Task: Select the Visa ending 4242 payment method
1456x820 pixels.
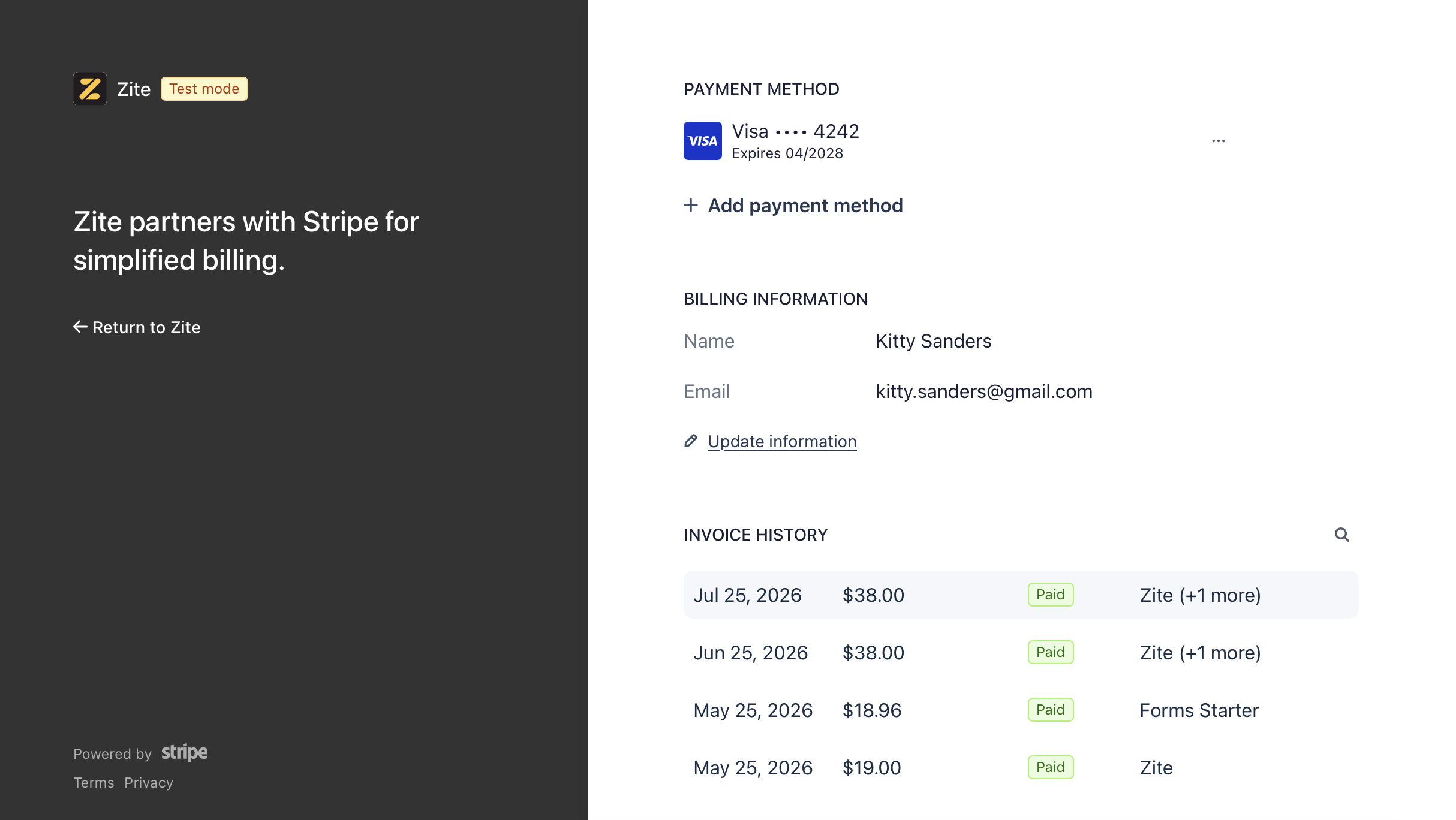Action: click(772, 141)
